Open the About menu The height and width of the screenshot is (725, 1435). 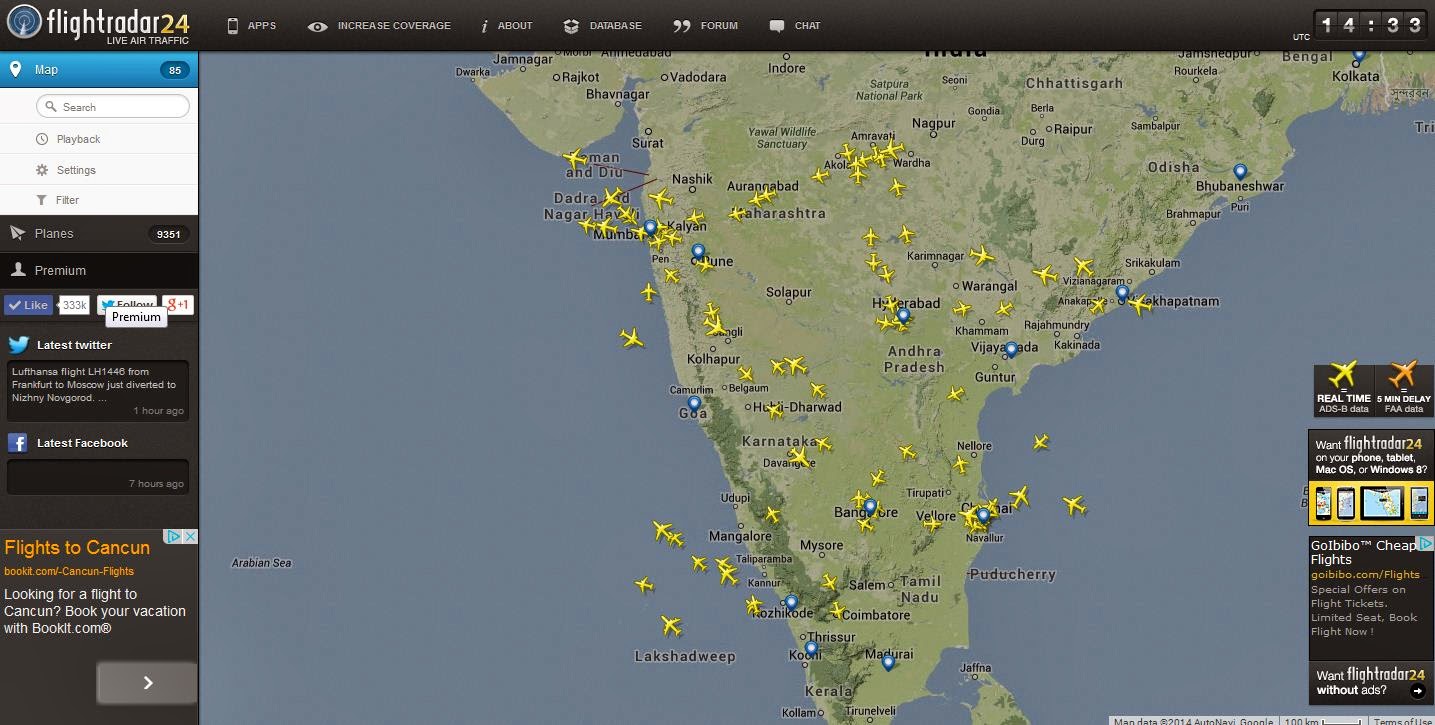(x=507, y=26)
